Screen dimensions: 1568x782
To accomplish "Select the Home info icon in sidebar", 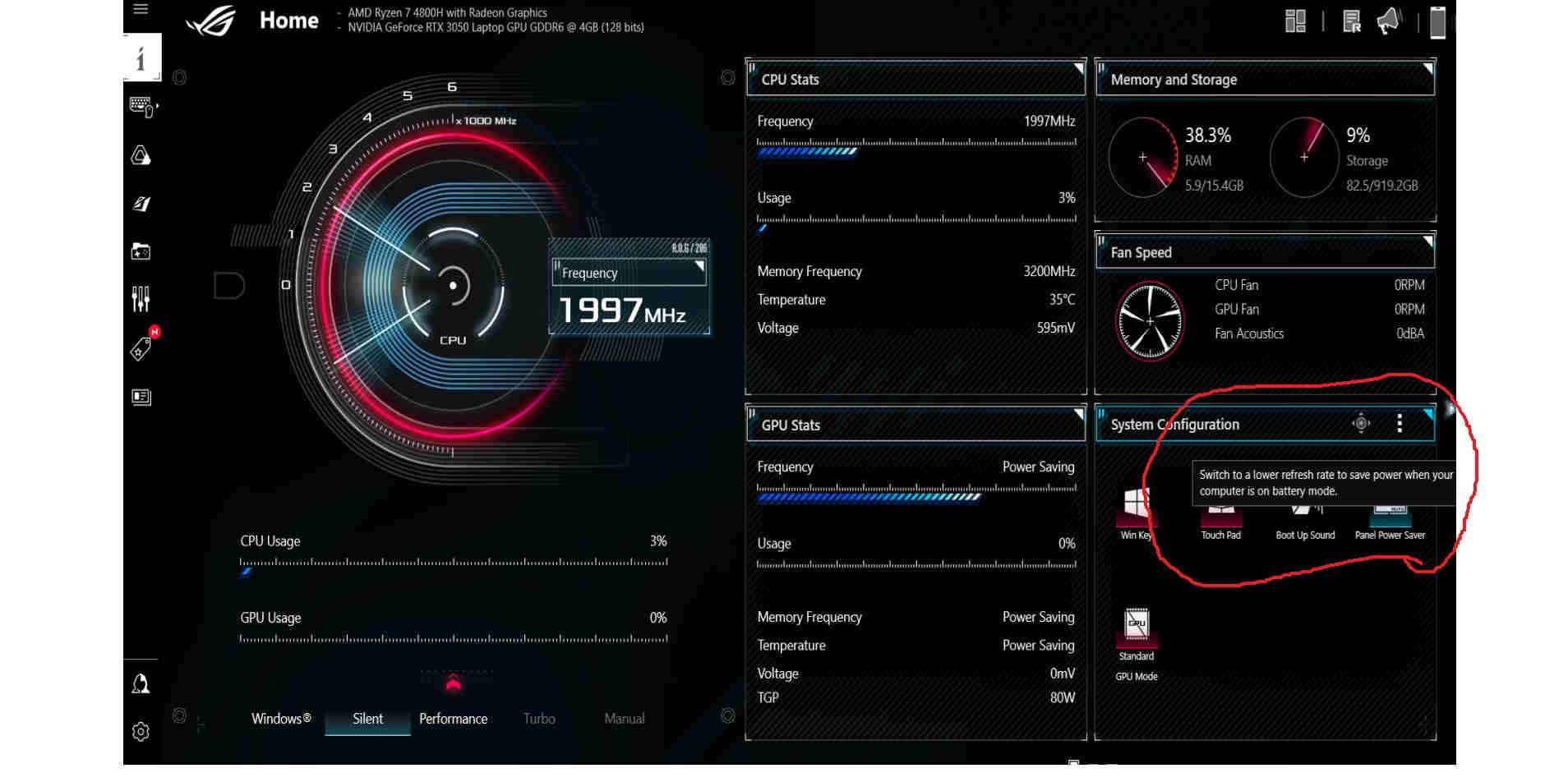I will coord(141,57).
